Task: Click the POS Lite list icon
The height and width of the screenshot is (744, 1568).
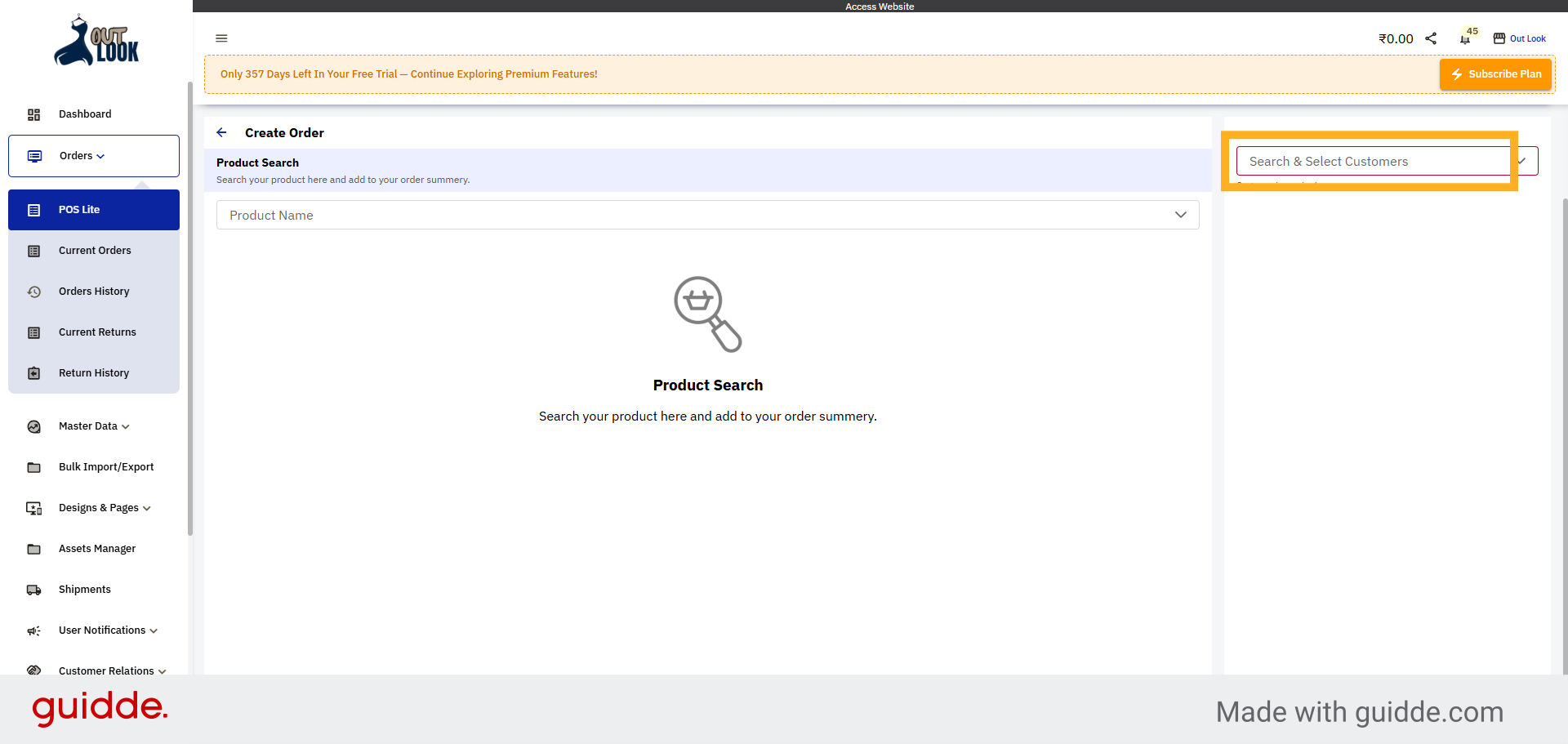Action: [33, 210]
